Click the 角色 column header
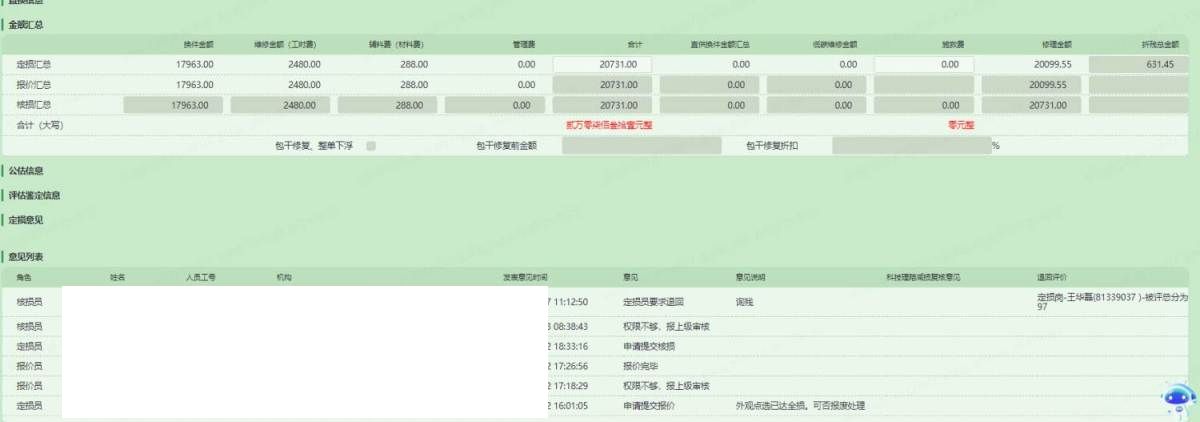 (23, 276)
